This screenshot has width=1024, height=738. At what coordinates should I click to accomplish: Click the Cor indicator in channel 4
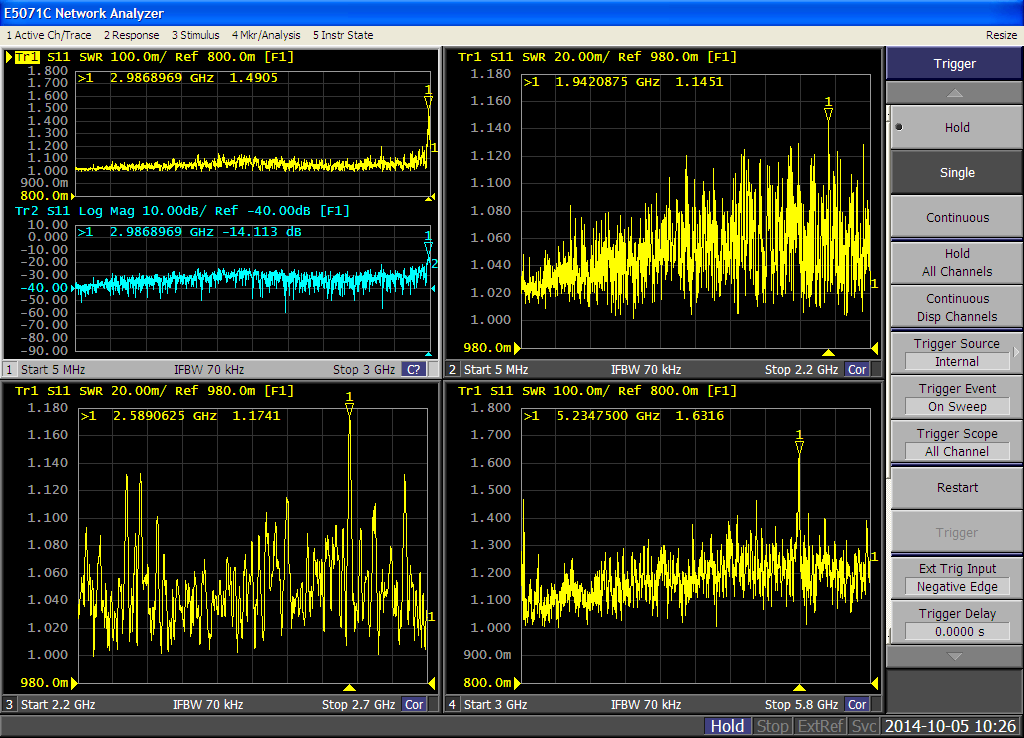857,705
